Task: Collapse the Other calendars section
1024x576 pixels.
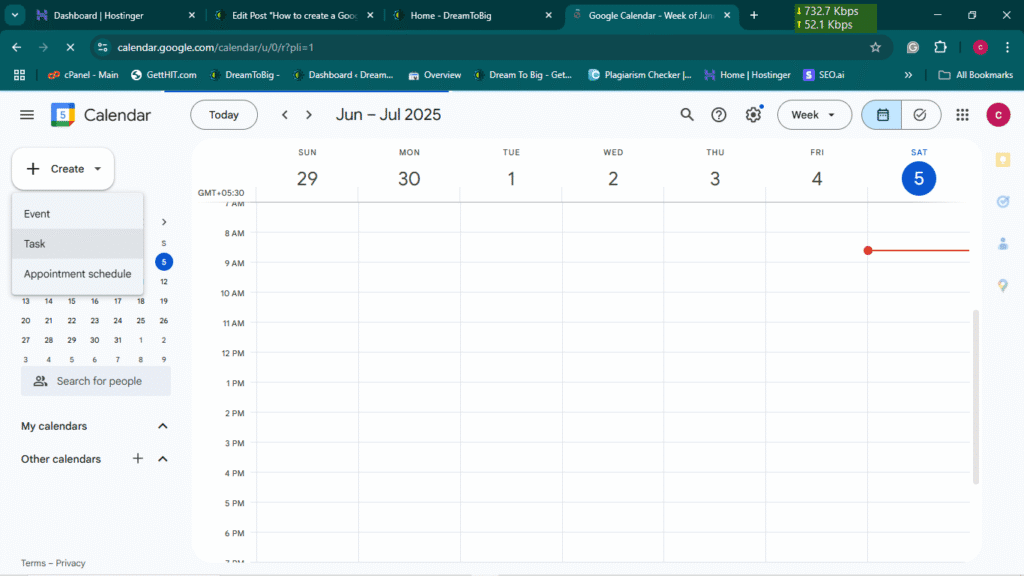Action: tap(163, 459)
